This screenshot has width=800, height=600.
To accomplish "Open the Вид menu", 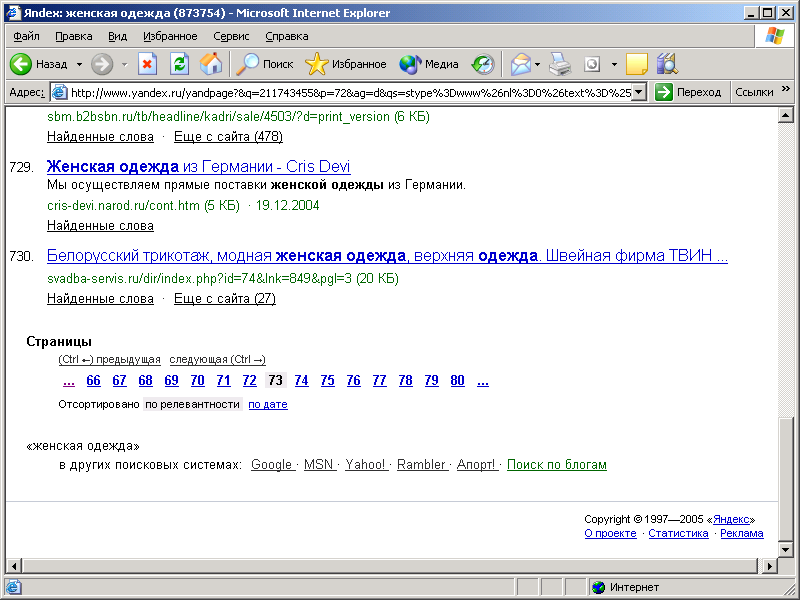I will tap(117, 36).
